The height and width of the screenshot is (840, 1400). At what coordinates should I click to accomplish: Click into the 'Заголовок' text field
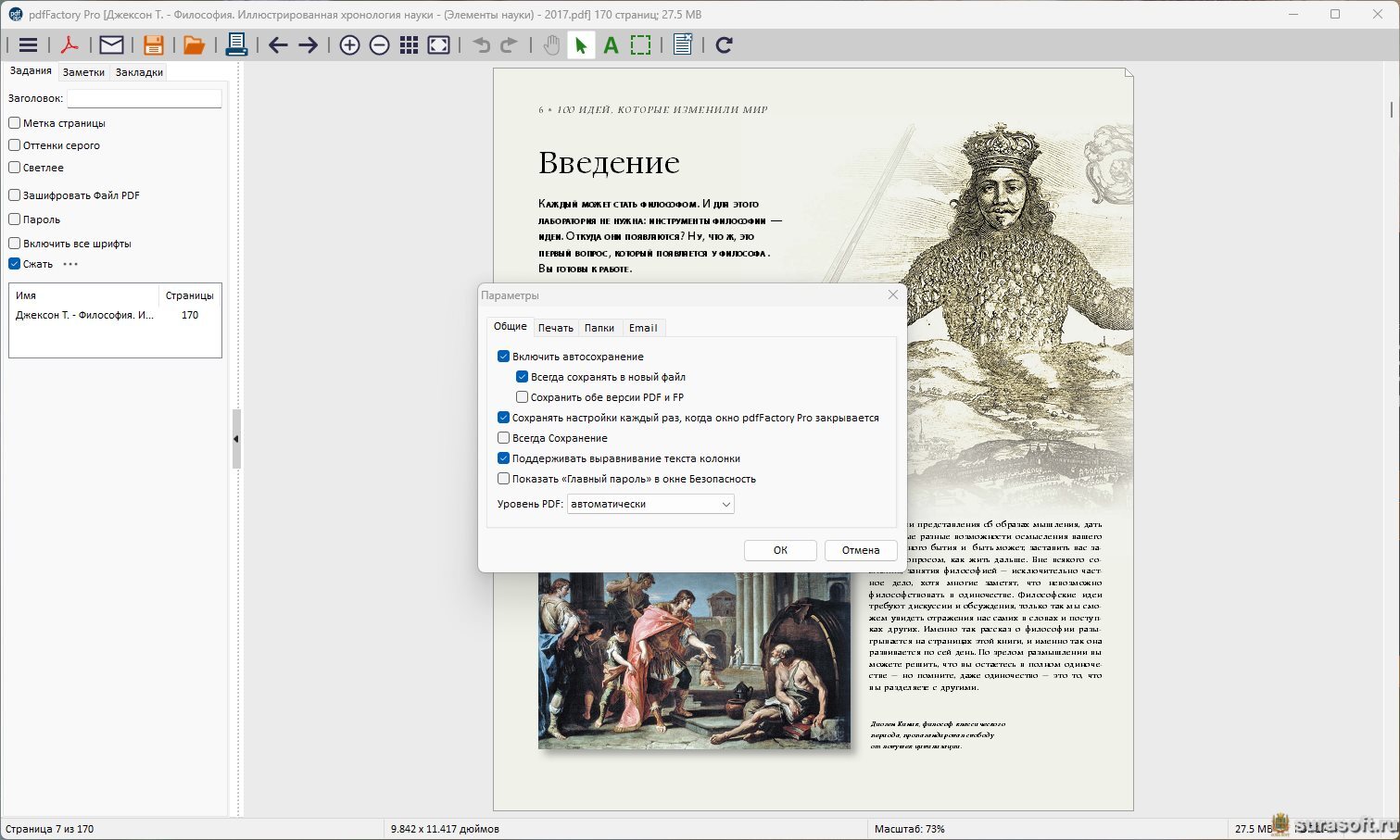tap(145, 98)
